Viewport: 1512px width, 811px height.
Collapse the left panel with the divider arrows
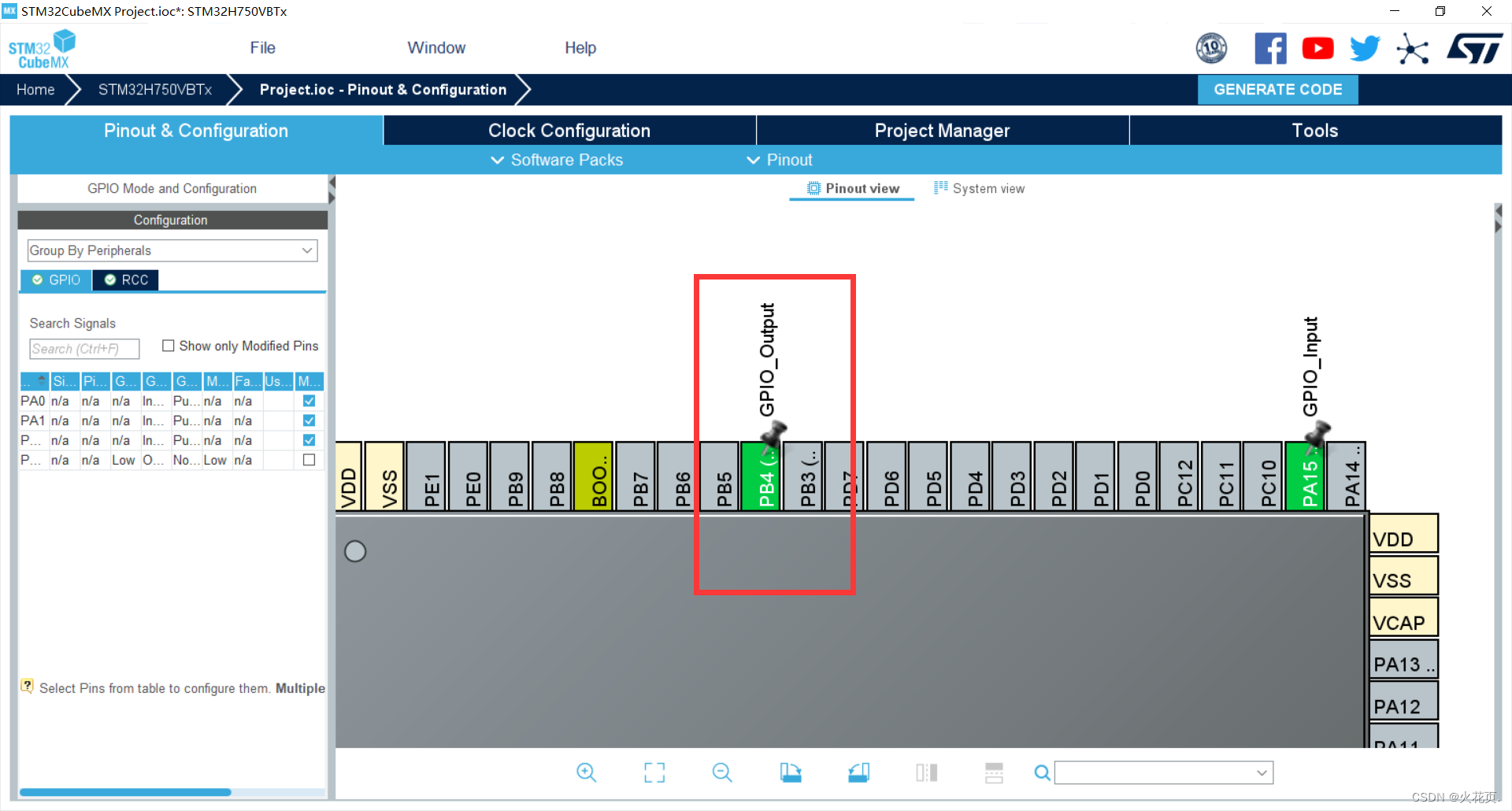[332, 190]
